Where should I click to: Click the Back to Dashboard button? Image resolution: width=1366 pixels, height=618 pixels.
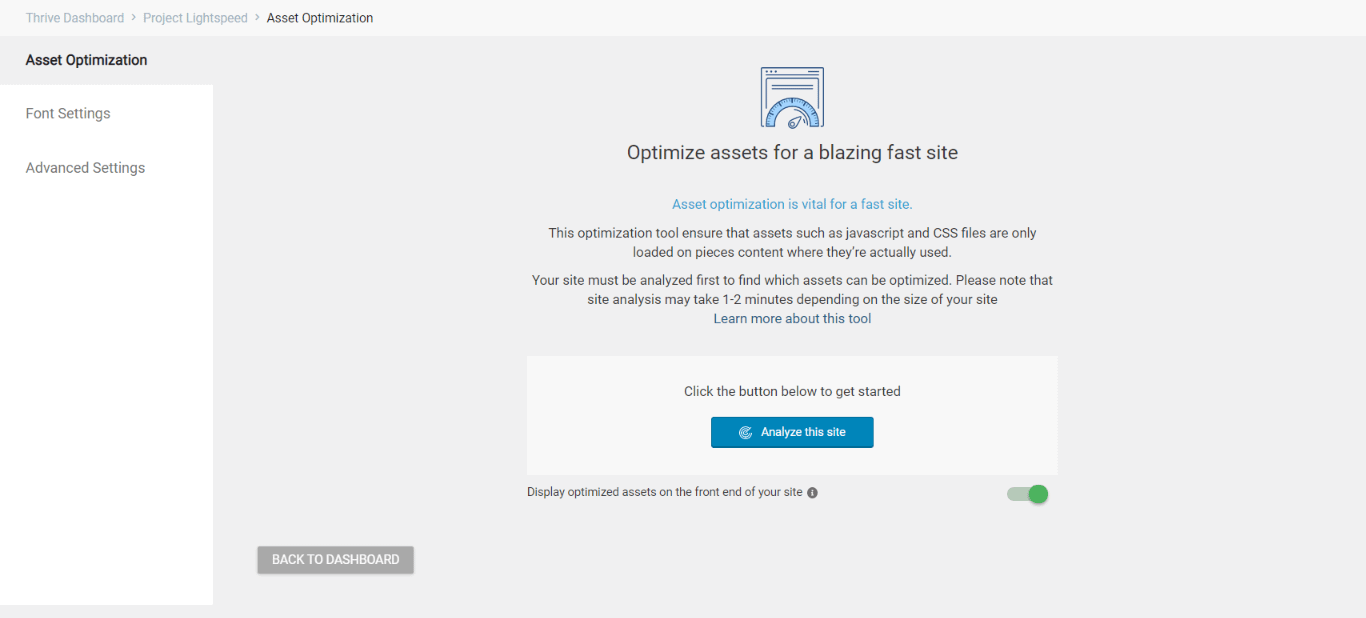[335, 560]
